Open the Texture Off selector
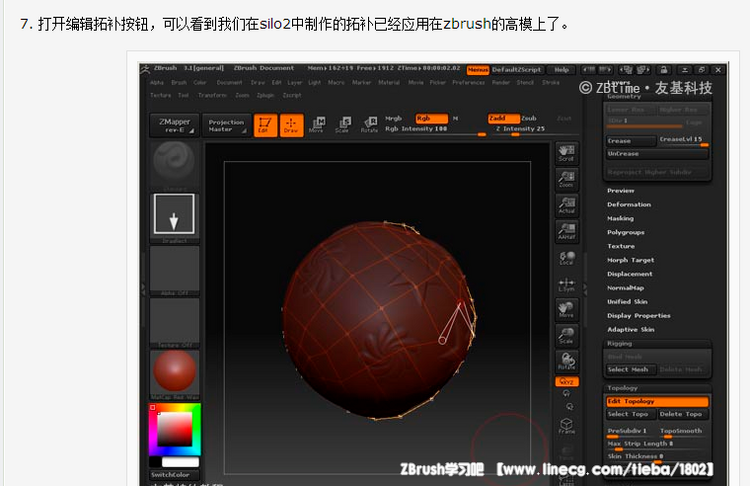The image size is (750, 486). (x=175, y=322)
